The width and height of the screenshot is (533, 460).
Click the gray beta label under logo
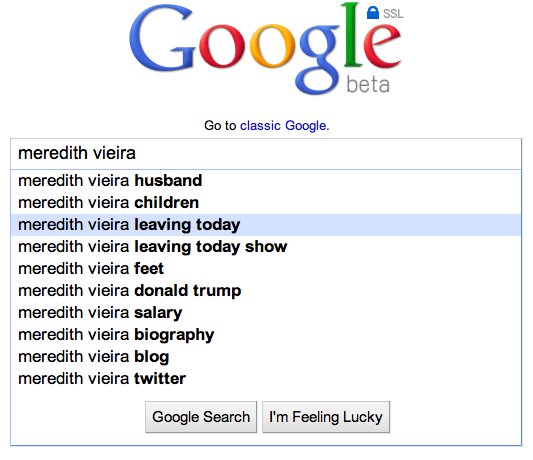click(368, 84)
